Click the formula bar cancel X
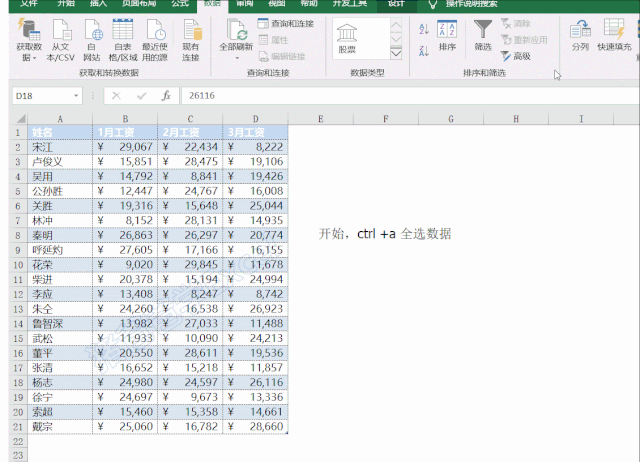Viewport: 640px width, 462px height. [x=116, y=96]
